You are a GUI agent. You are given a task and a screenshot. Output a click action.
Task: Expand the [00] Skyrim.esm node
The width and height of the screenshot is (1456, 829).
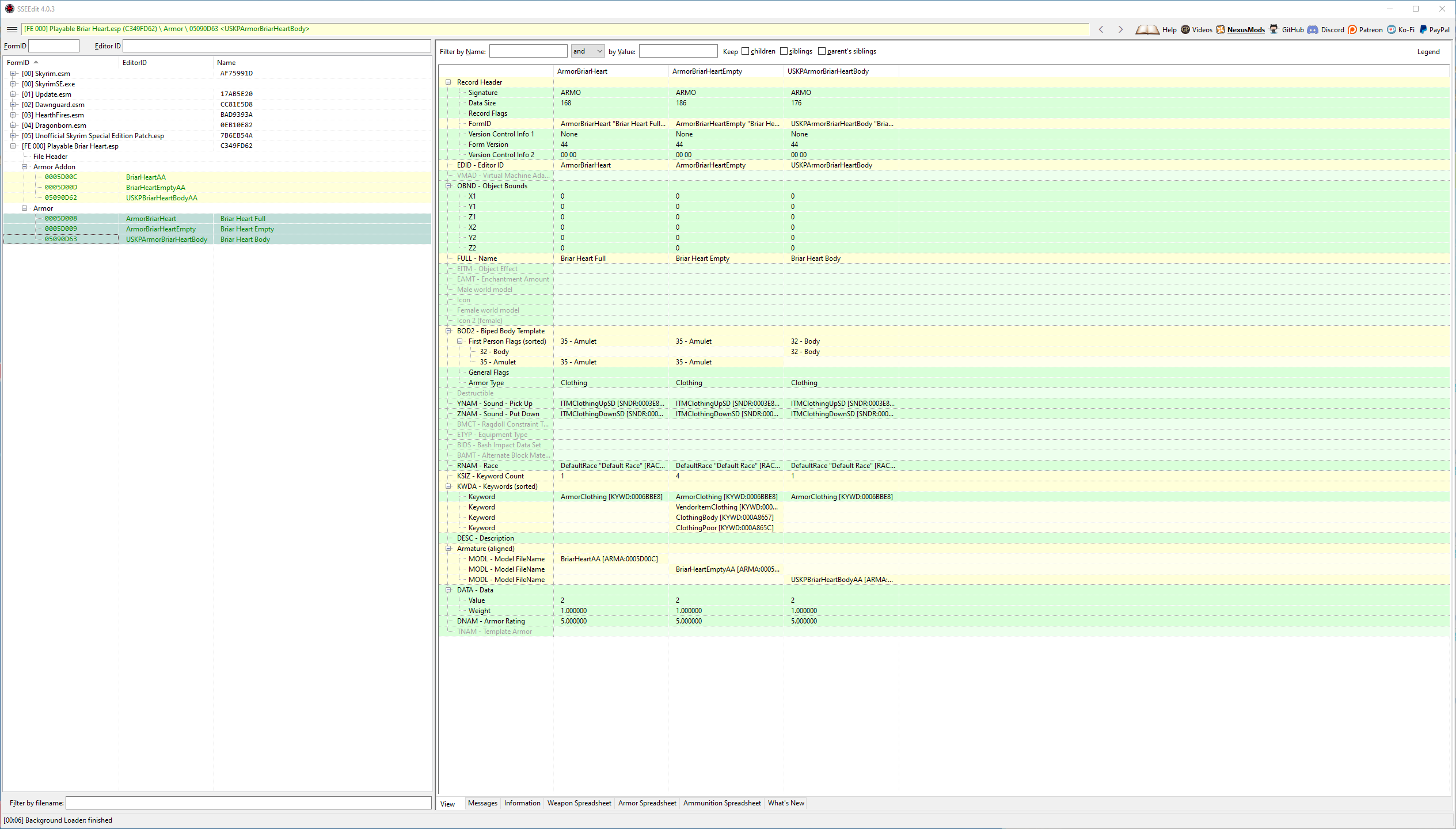tap(13, 73)
